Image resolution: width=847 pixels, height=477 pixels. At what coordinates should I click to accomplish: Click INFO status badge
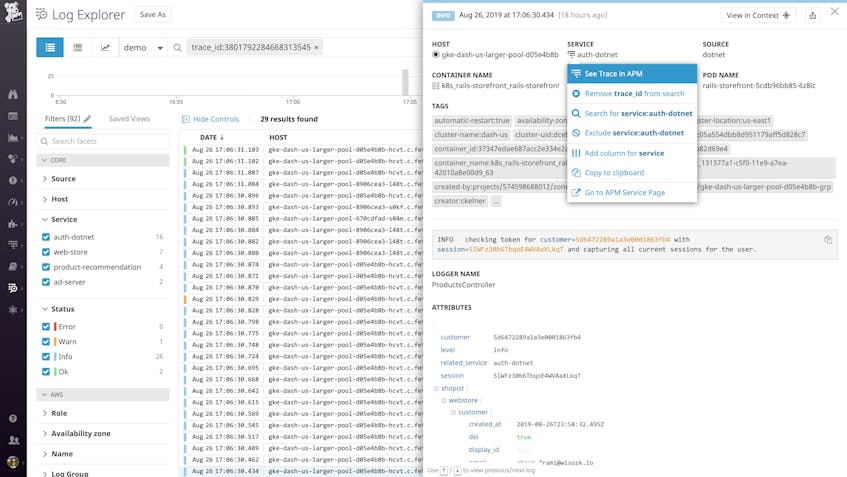pyautogui.click(x=443, y=16)
